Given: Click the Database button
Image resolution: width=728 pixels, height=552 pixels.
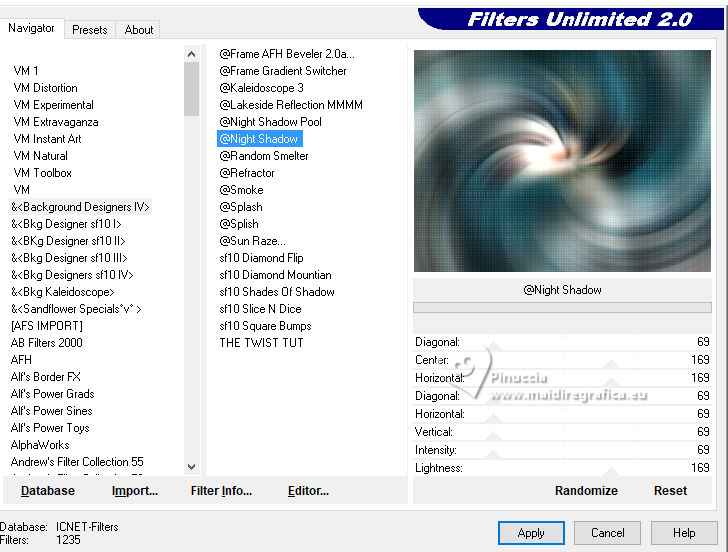Looking at the screenshot, I should 48,491.
